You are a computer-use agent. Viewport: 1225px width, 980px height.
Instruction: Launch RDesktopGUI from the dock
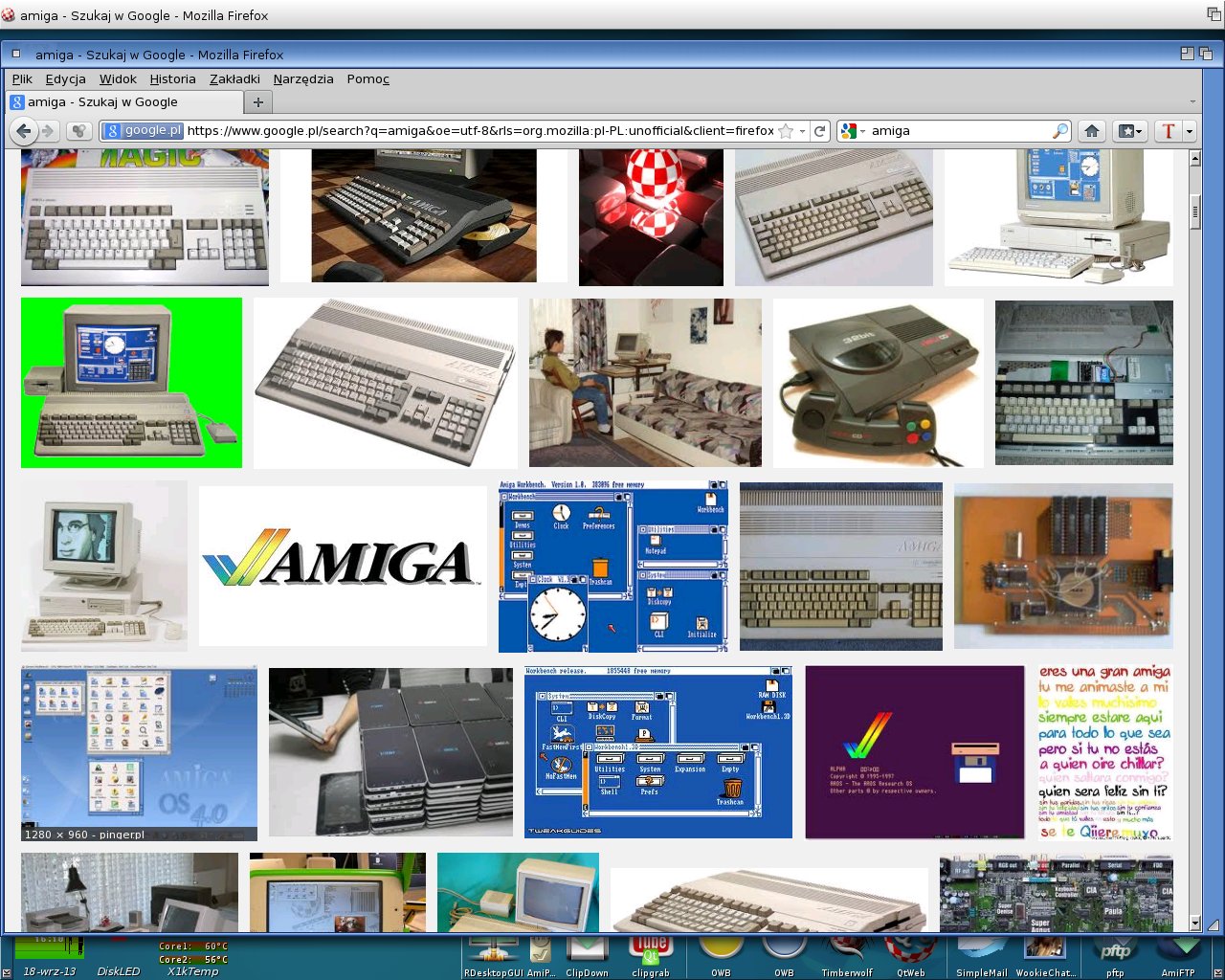point(494,955)
